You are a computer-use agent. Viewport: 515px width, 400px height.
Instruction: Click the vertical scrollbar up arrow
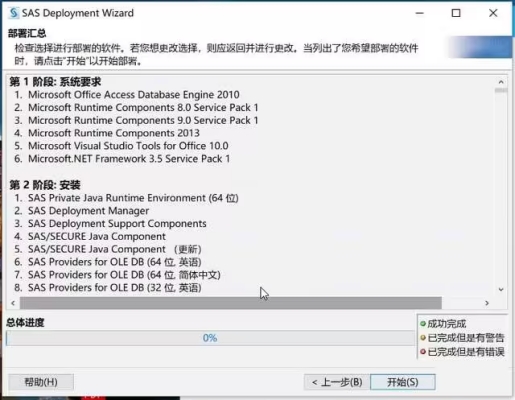(x=501, y=82)
